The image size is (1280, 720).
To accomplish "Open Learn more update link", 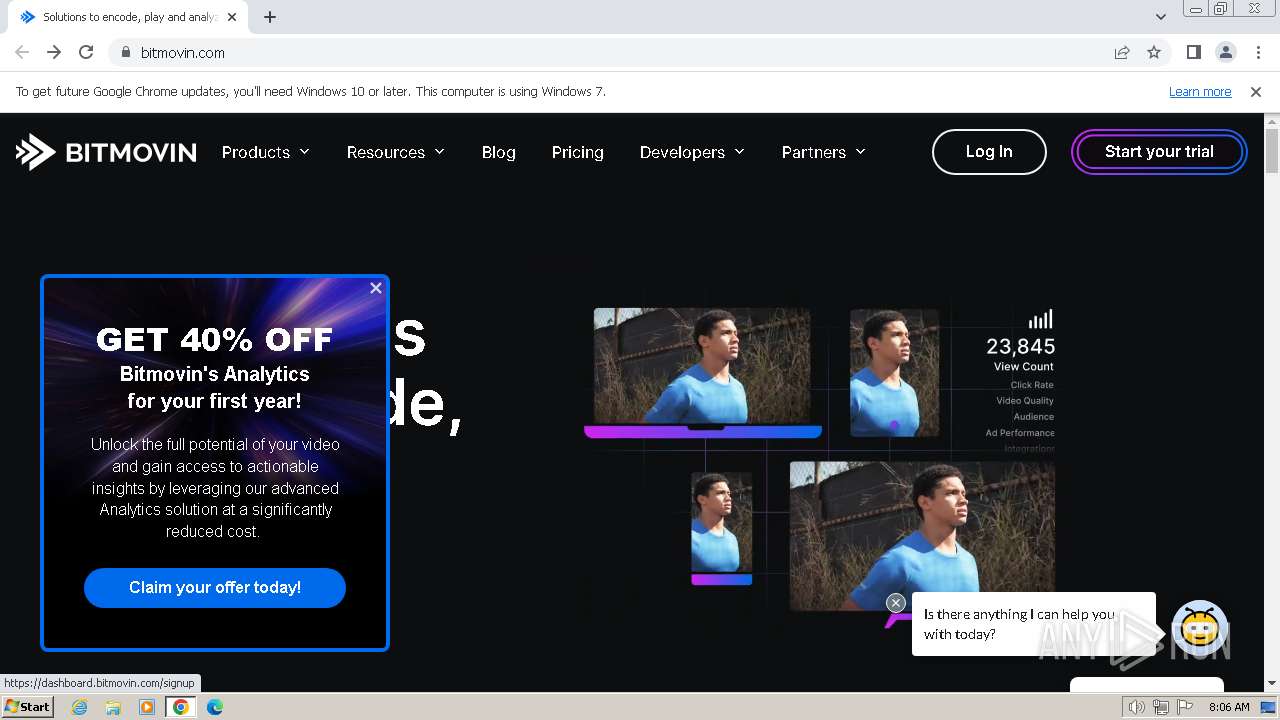I will 1200,91.
